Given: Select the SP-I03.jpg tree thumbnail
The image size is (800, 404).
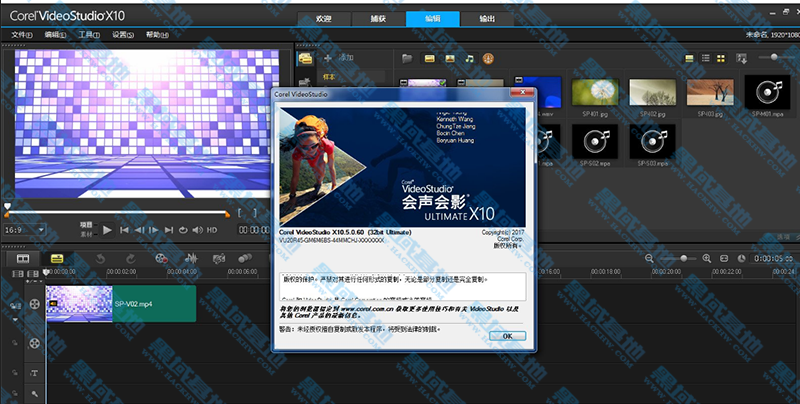Looking at the screenshot, I should click(710, 92).
